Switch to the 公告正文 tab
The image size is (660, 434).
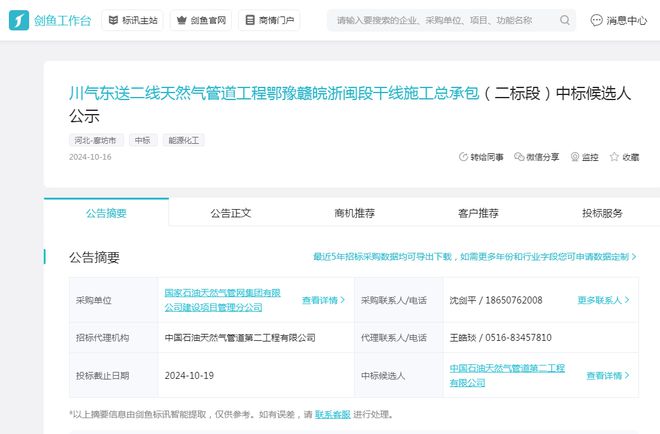[231, 213]
